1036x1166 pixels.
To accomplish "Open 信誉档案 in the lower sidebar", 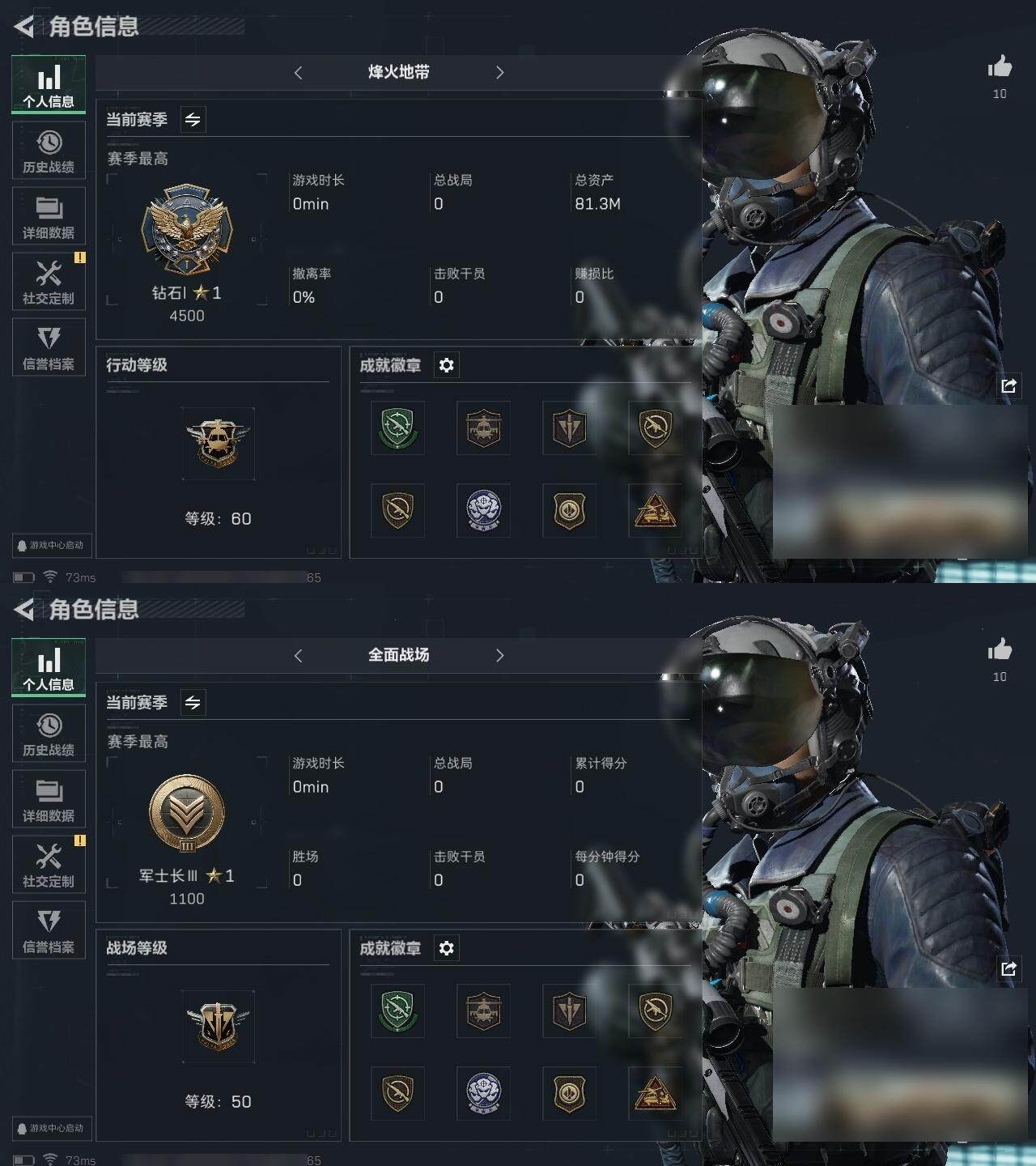I will click(x=49, y=930).
